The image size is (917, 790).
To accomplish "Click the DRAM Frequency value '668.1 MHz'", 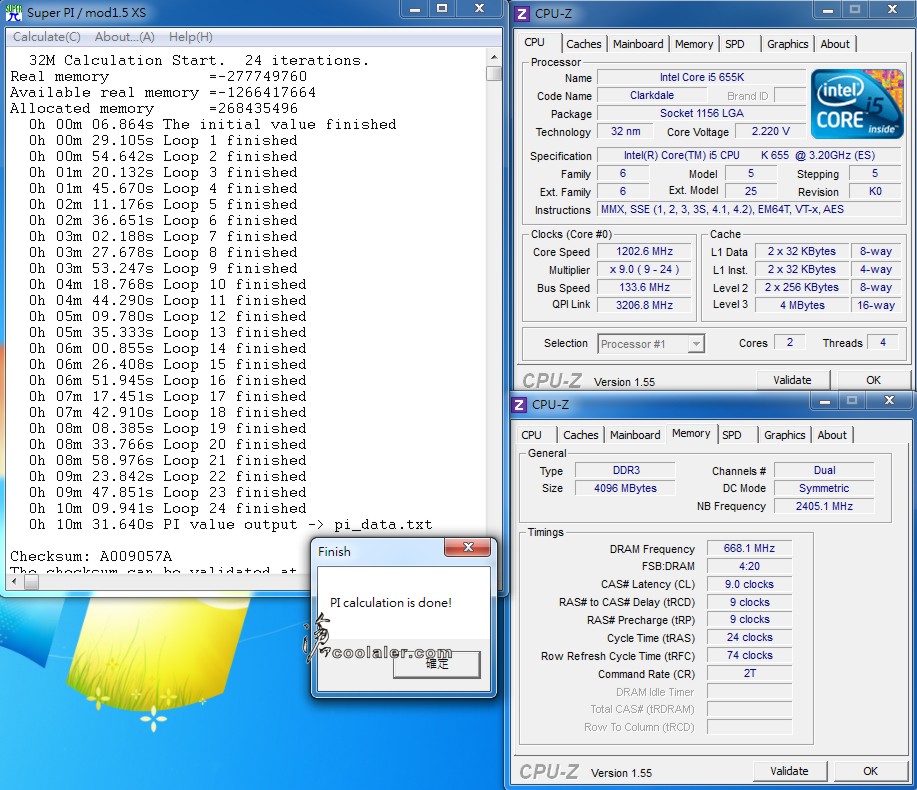I will coord(749,548).
